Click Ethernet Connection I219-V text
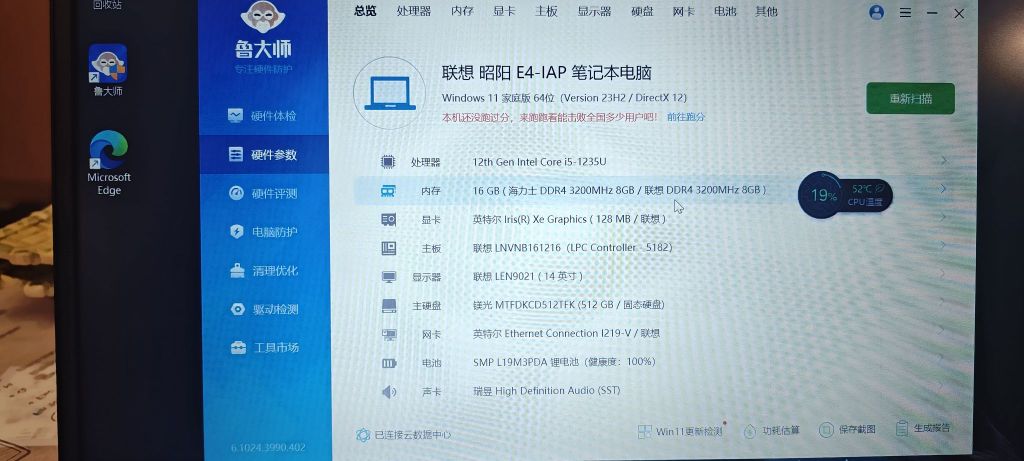Image resolution: width=1024 pixels, height=461 pixels. [x=568, y=334]
